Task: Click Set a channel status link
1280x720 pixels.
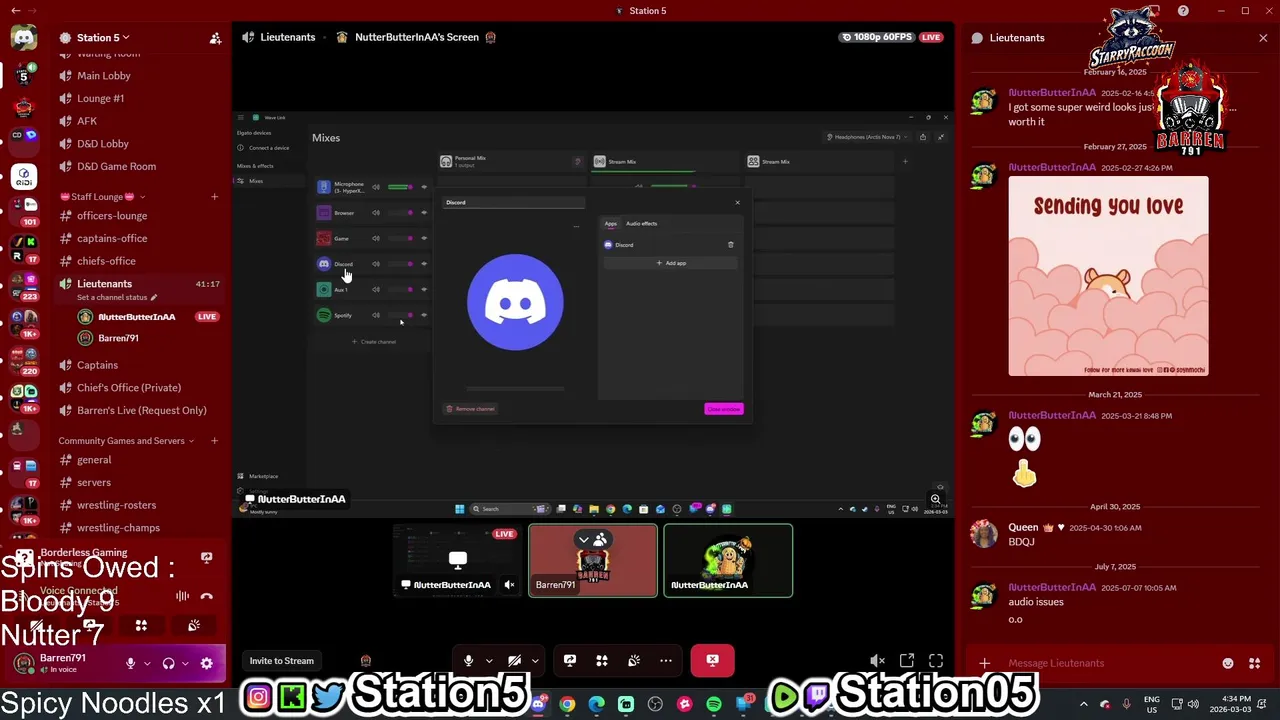Action: 117,298
